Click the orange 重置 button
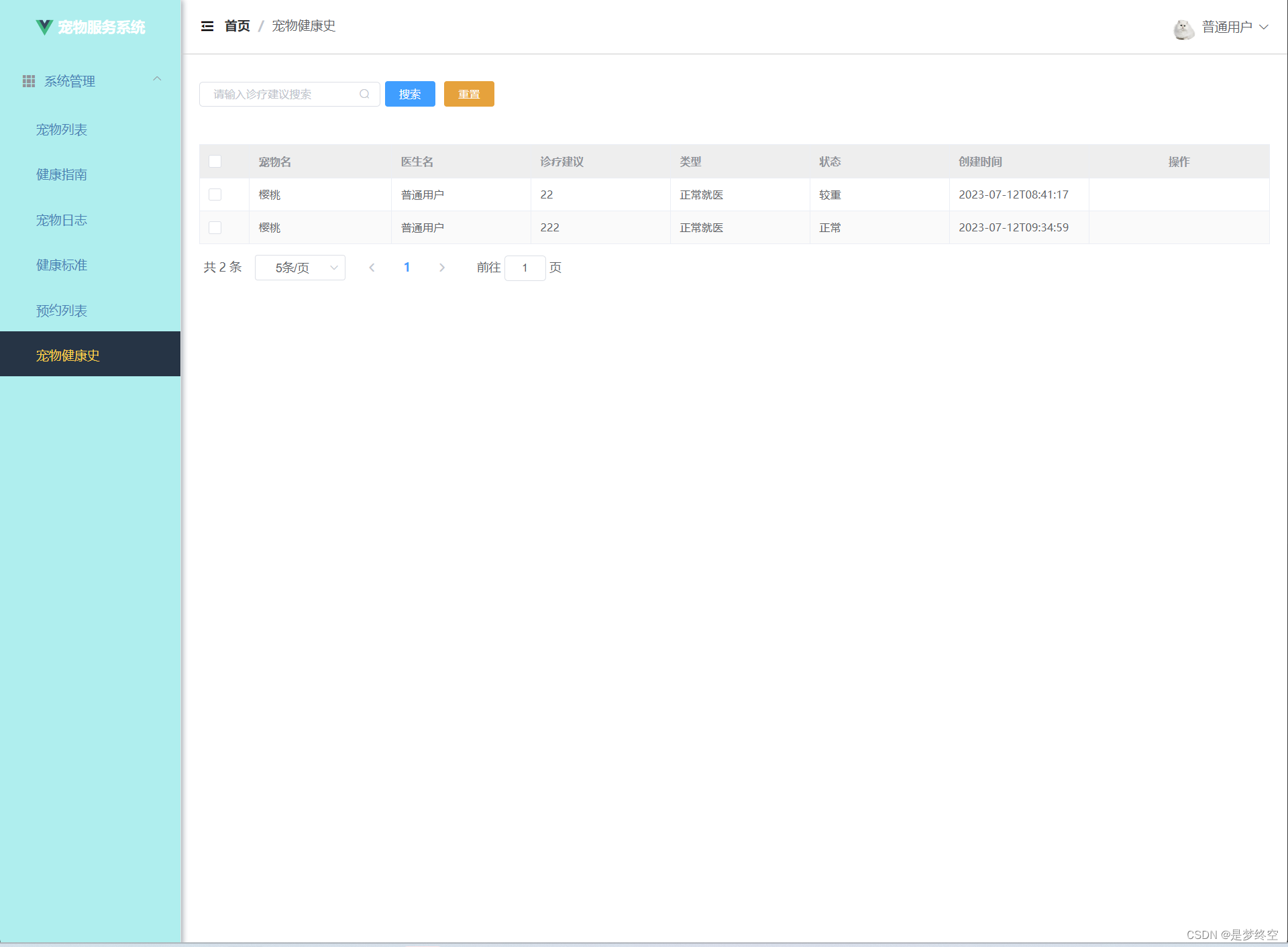The height and width of the screenshot is (947, 1288). (x=469, y=94)
